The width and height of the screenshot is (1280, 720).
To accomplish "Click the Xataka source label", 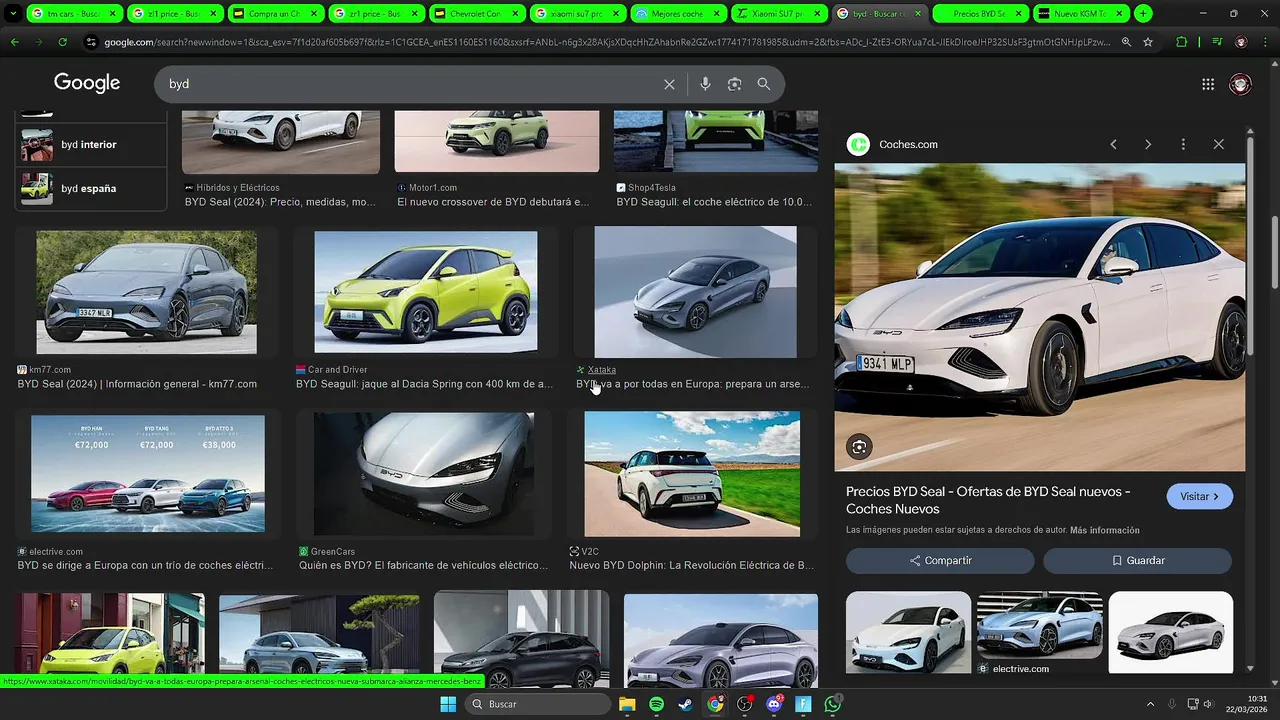I will 602,370.
